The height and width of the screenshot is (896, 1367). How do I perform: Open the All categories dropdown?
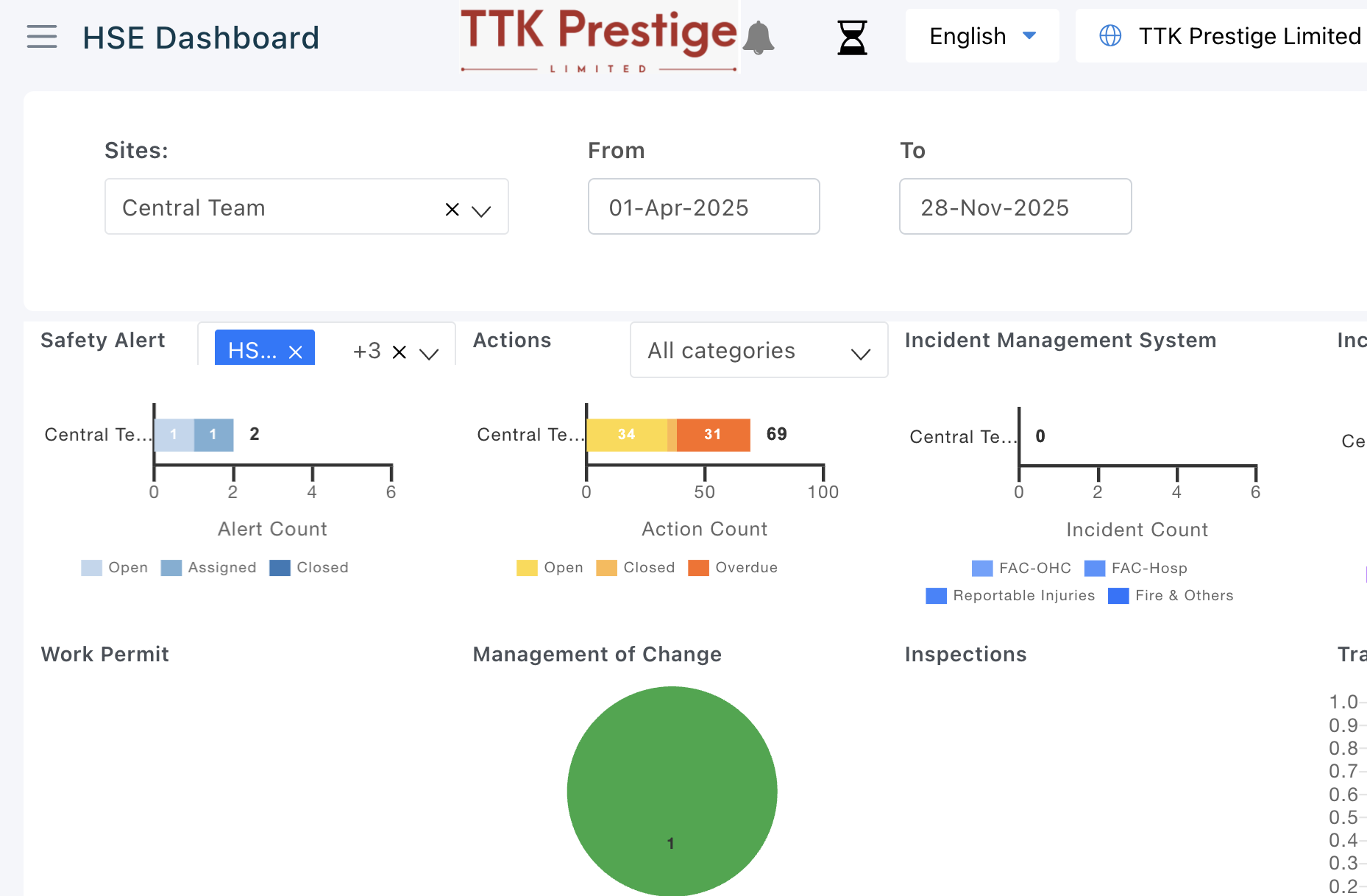pyautogui.click(x=759, y=351)
